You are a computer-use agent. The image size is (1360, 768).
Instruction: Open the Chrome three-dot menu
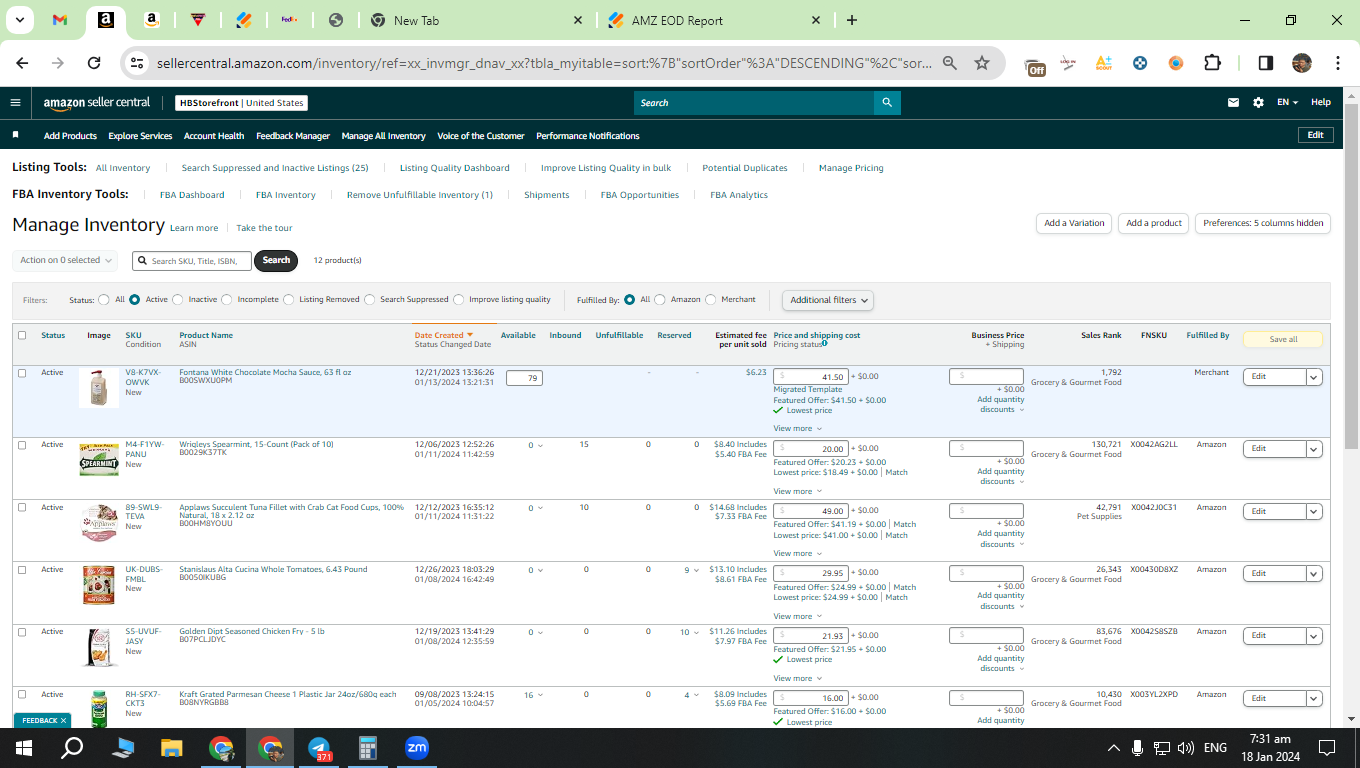tap(1338, 63)
